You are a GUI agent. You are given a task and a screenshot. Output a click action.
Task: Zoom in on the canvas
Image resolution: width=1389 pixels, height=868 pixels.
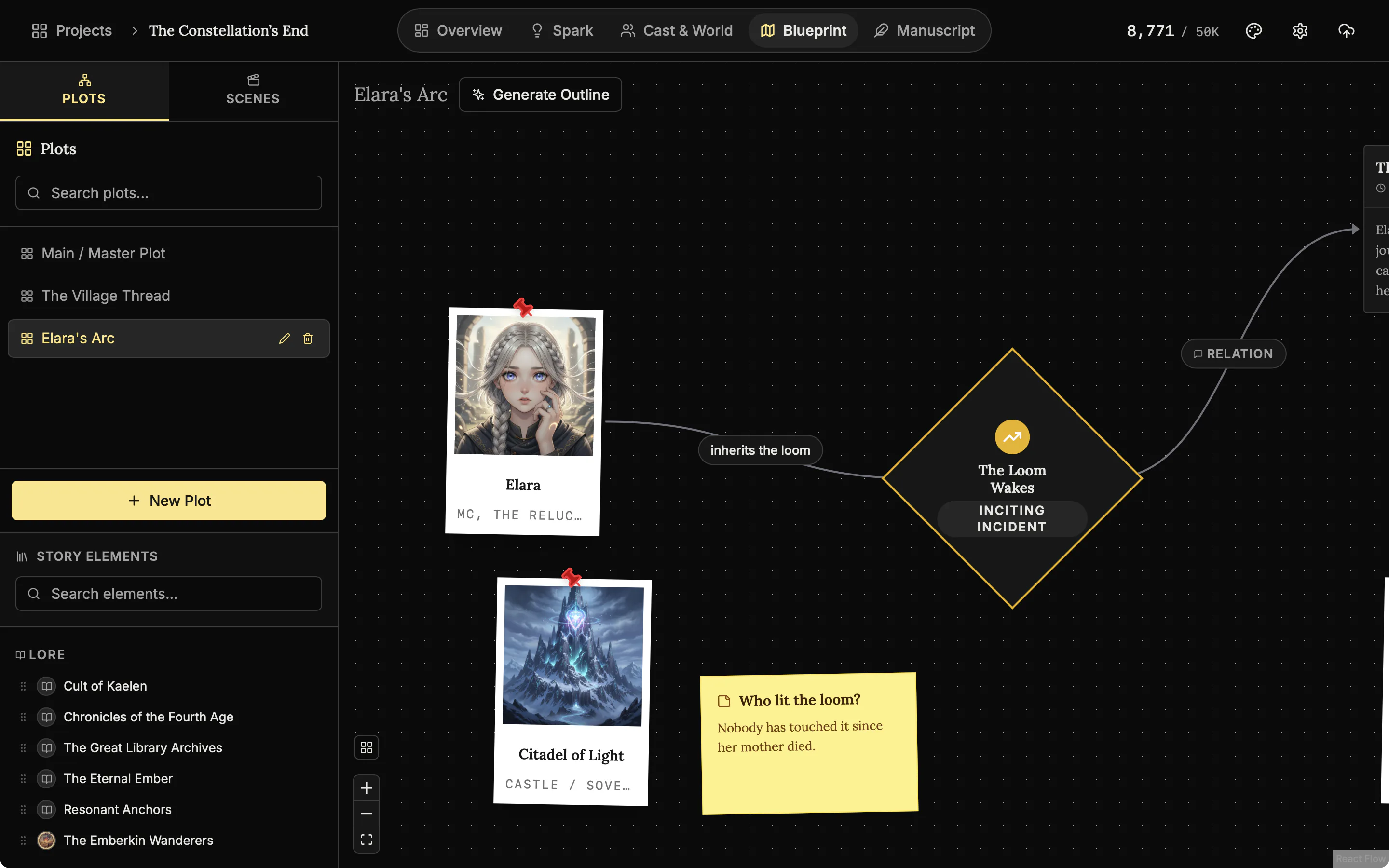point(366,787)
